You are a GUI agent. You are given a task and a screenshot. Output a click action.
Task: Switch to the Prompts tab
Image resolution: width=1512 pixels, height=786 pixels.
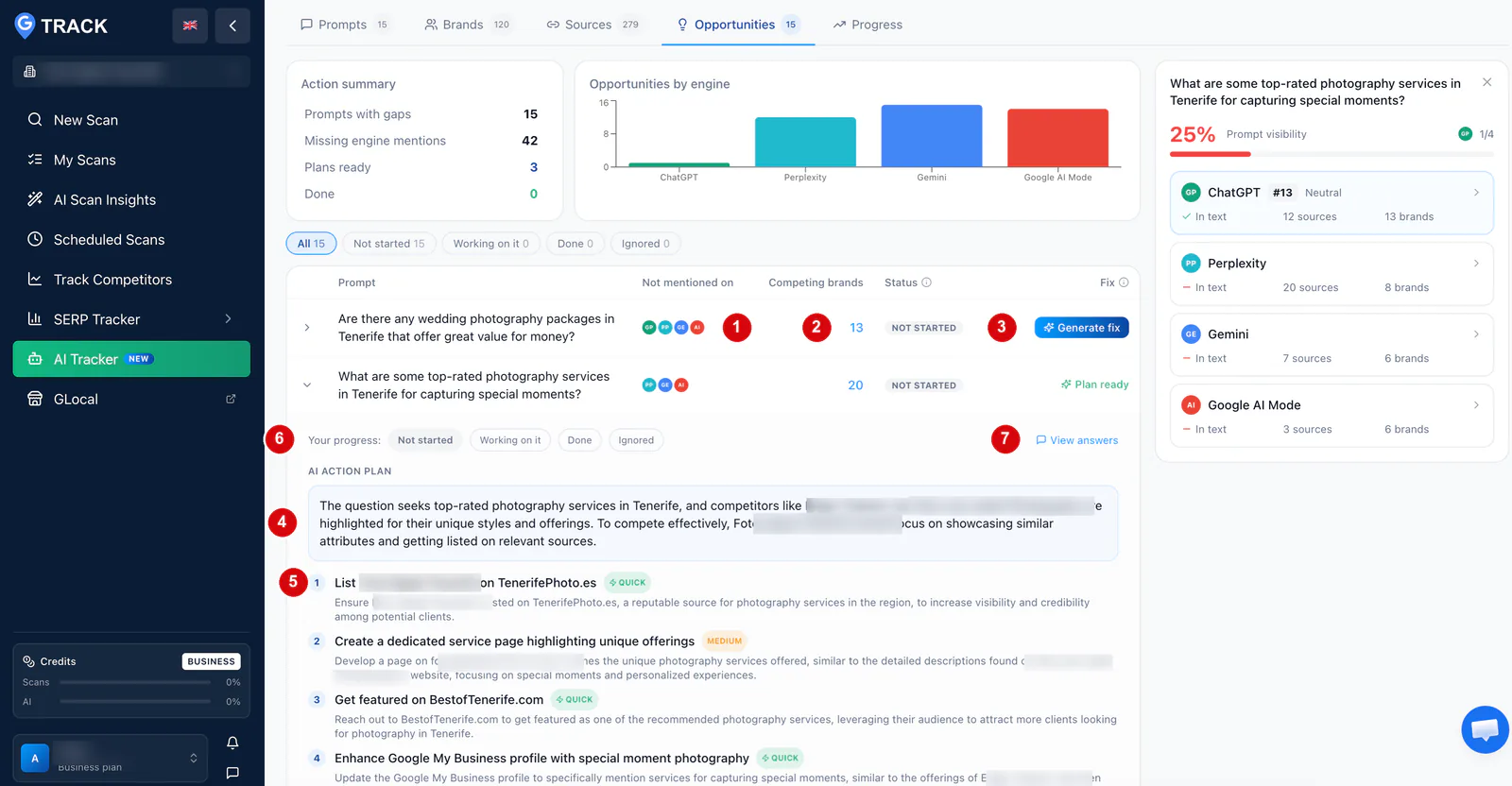[x=345, y=25]
